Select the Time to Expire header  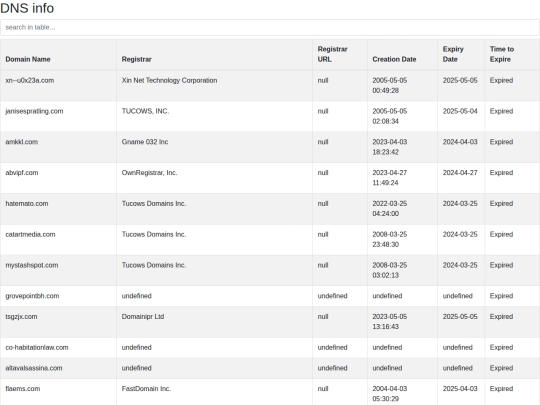(x=502, y=54)
